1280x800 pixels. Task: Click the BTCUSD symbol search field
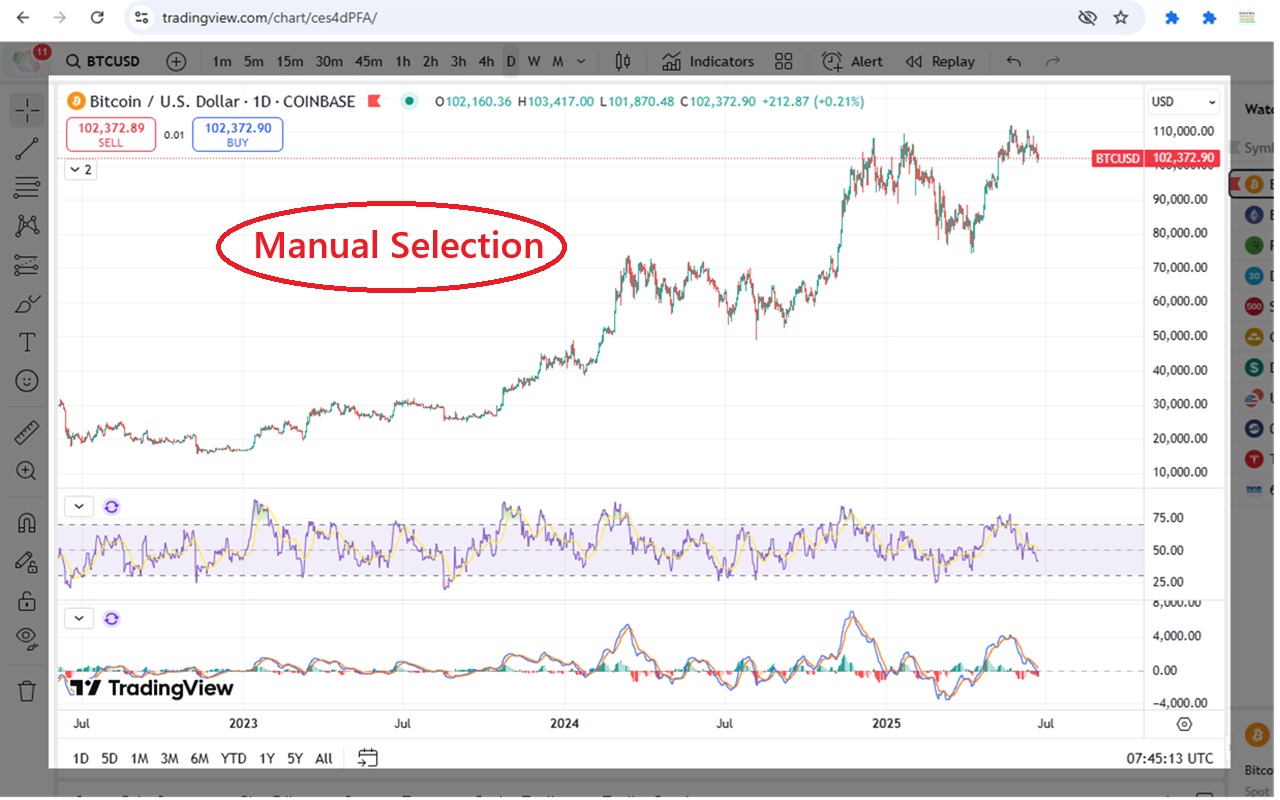pyautogui.click(x=103, y=62)
